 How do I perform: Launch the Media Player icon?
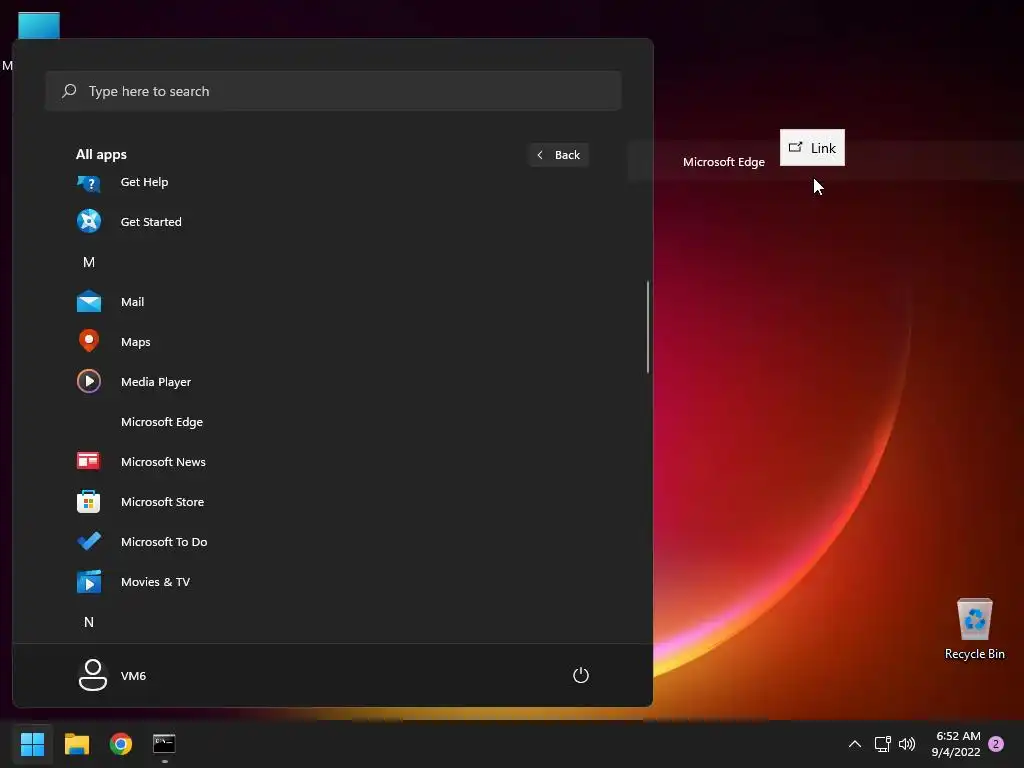point(89,381)
